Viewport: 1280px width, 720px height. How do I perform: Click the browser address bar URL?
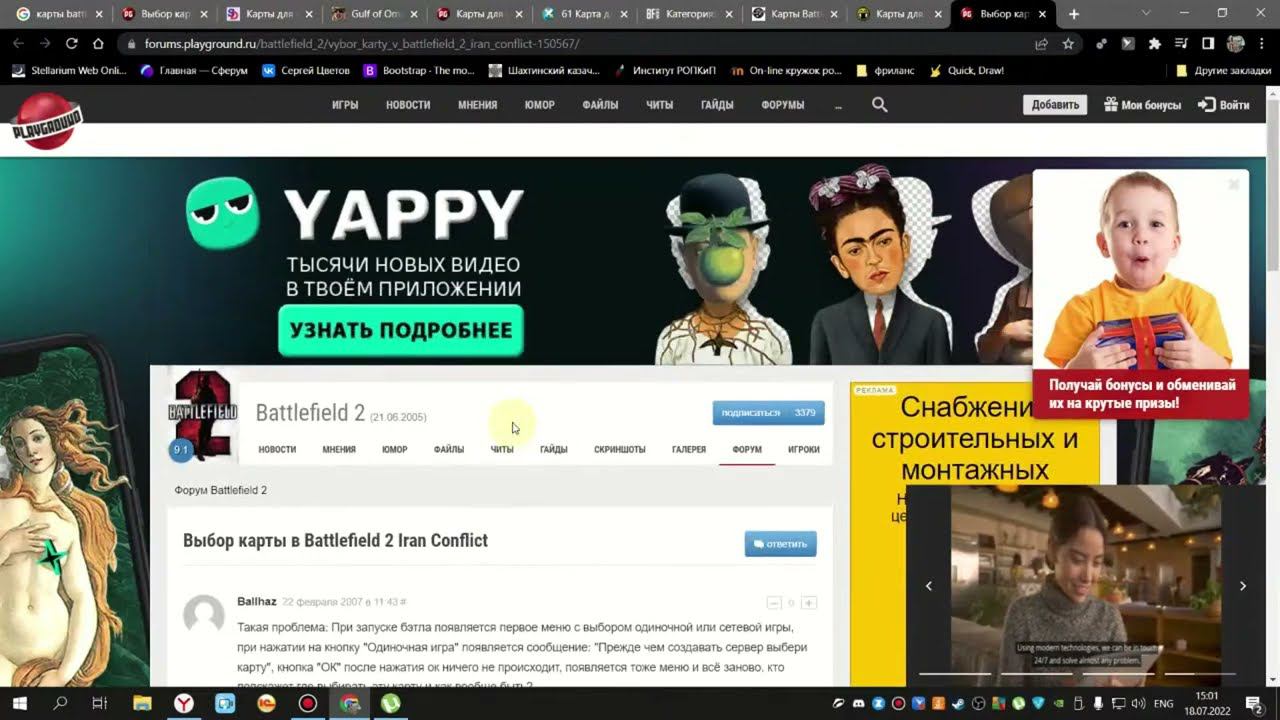tap(362, 44)
